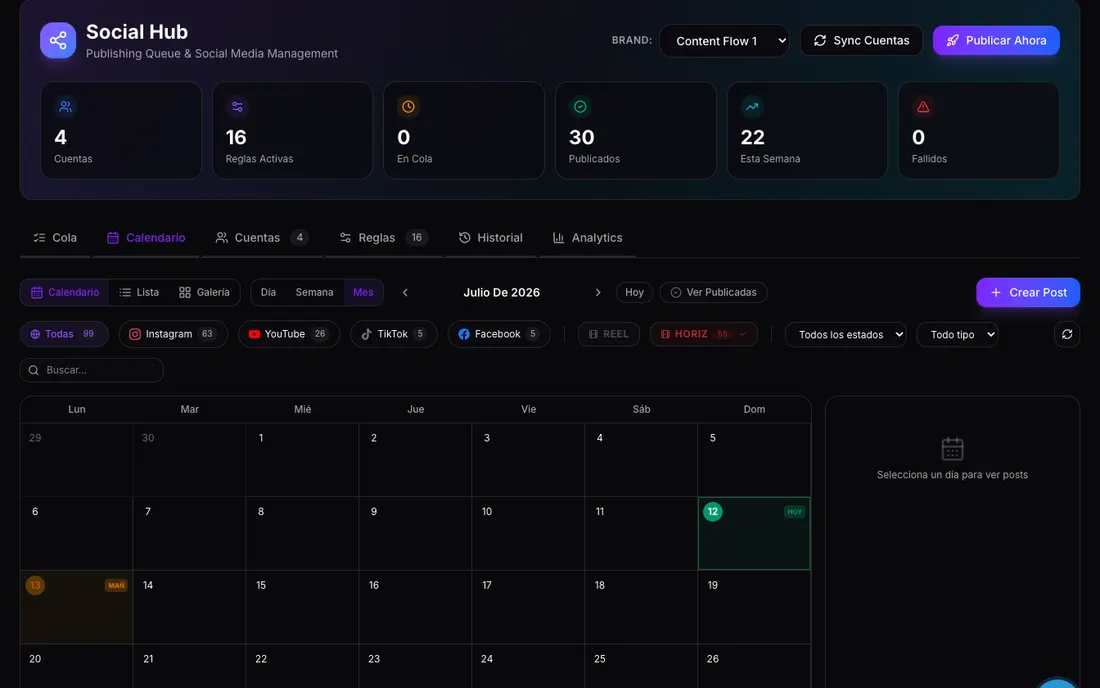Click the refresh icon beside Todo tipo

1067,335
